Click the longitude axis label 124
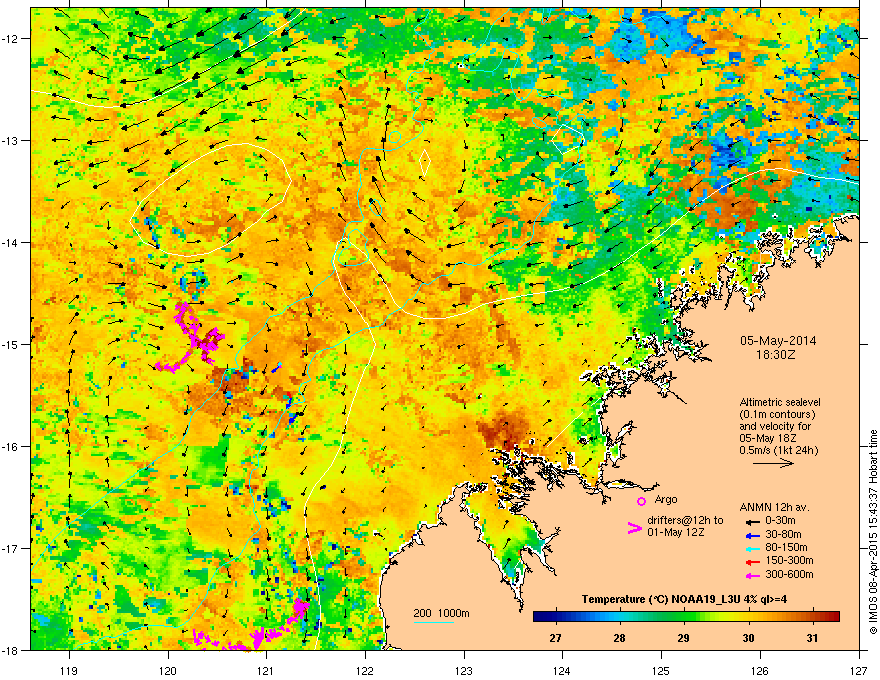The width and height of the screenshot is (880, 680). (x=562, y=670)
